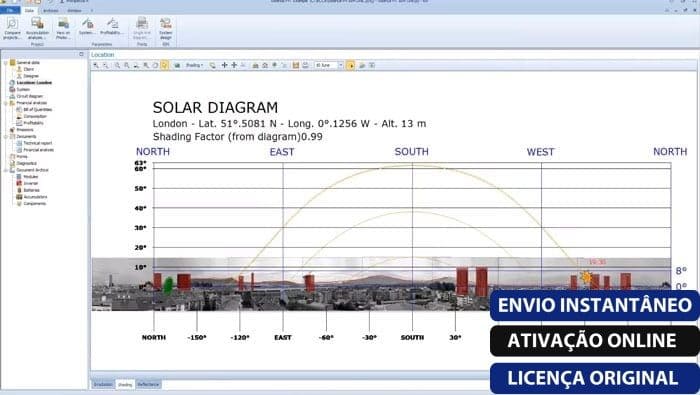Select the highlighted pan hand tool
Screen dimensions: 700x395
click(165, 65)
